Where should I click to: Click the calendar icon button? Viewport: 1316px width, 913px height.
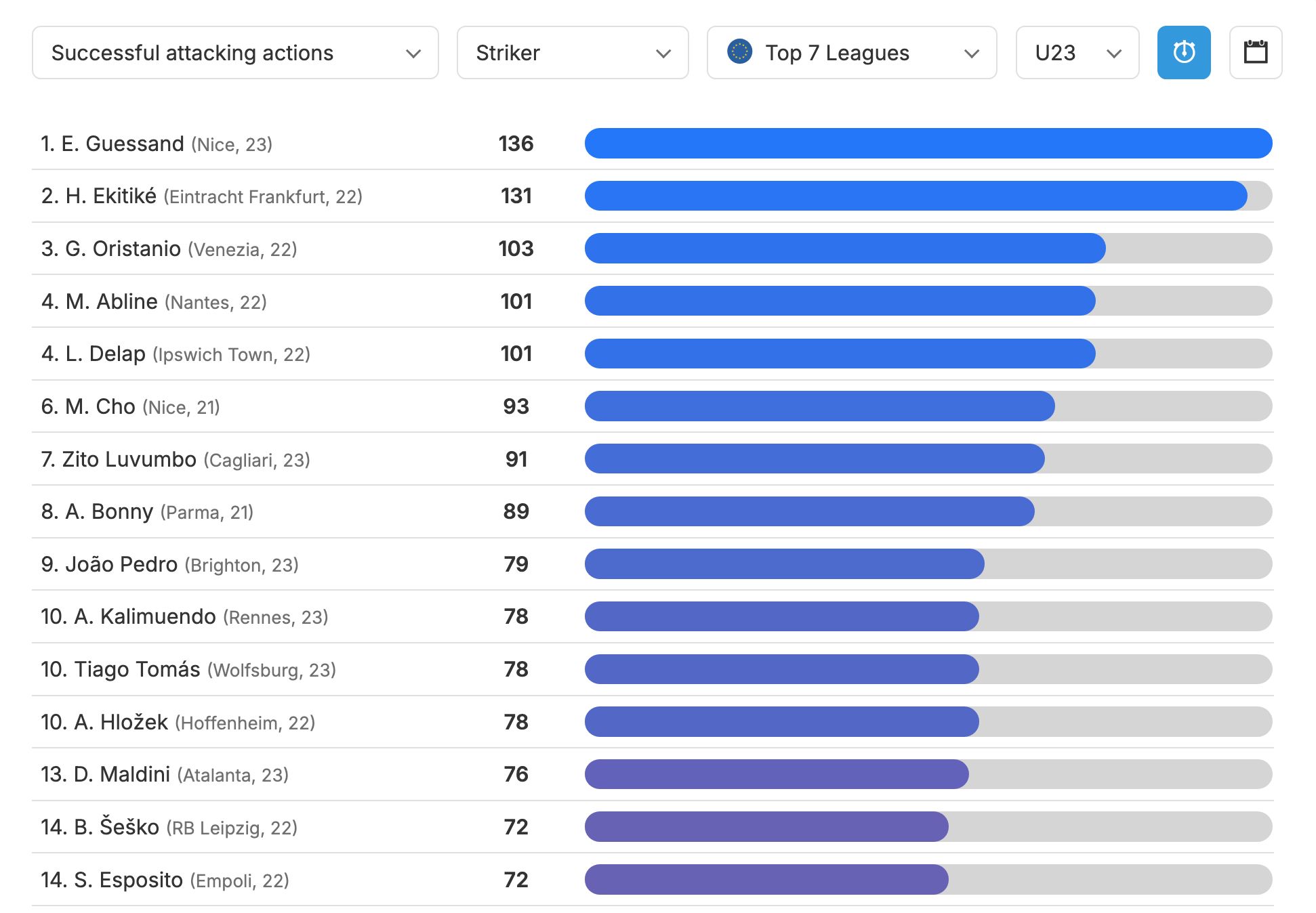click(x=1255, y=53)
